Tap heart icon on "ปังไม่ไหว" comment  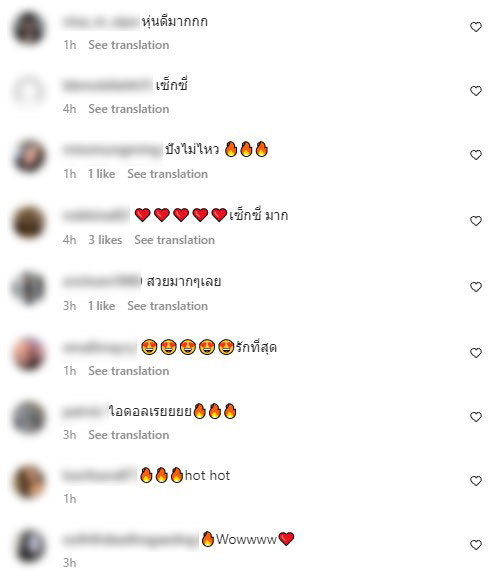click(x=476, y=155)
